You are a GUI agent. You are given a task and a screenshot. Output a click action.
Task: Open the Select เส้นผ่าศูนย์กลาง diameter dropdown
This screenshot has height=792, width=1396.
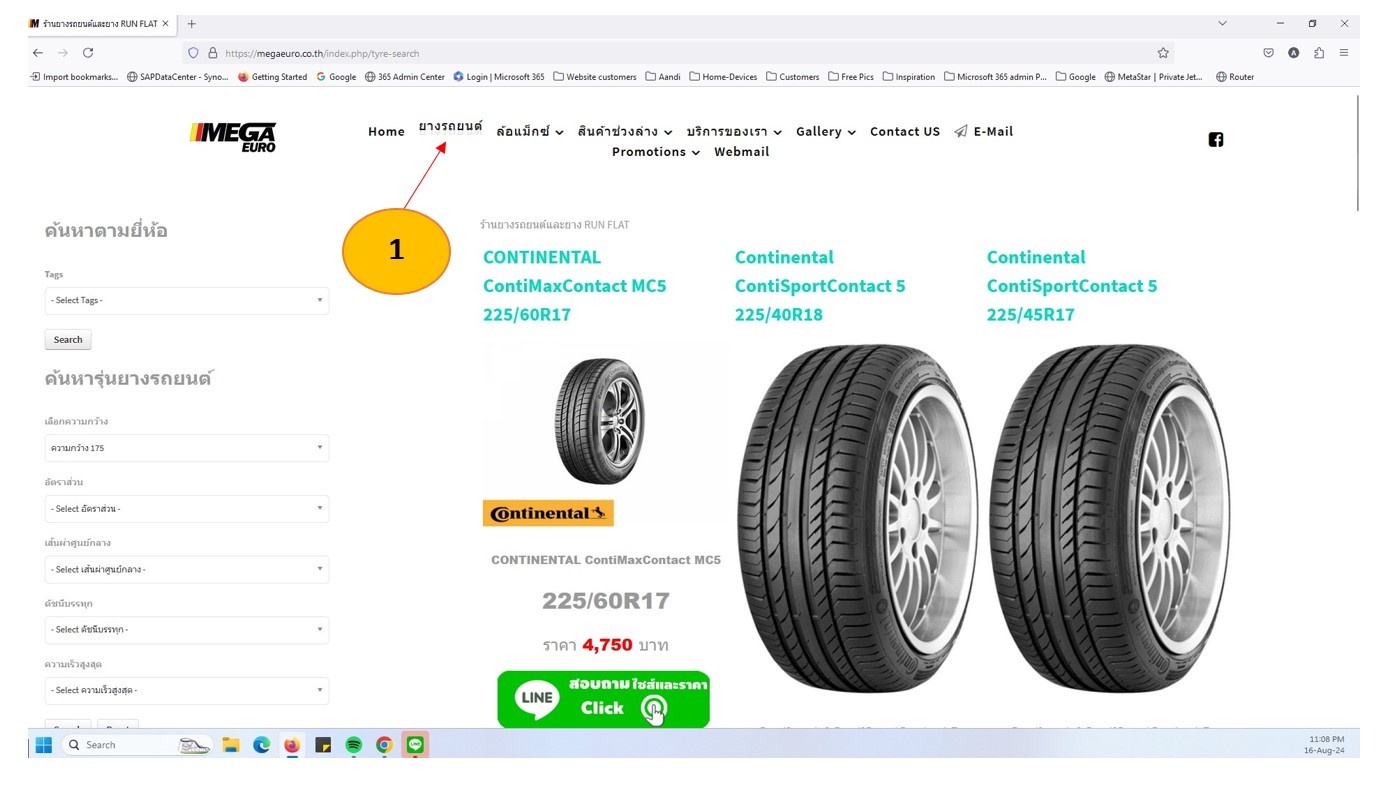click(x=187, y=569)
